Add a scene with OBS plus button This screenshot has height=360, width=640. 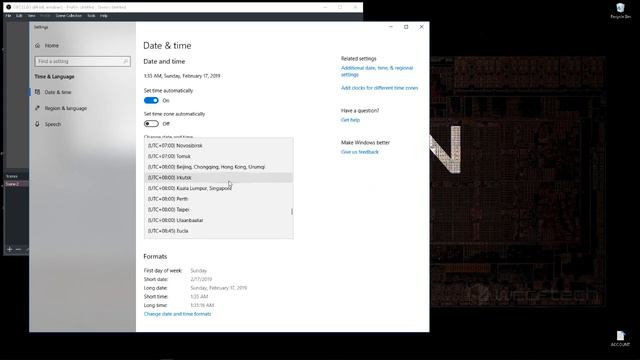[10, 249]
